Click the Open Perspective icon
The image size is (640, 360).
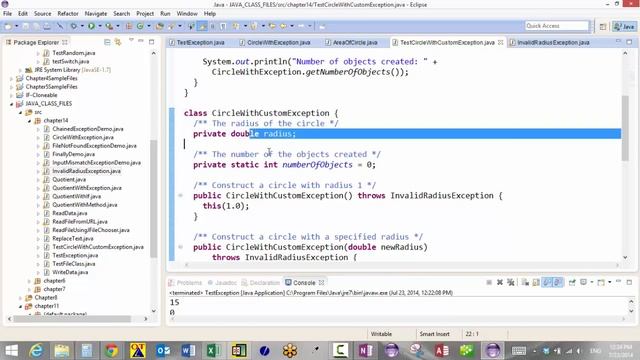point(603,27)
